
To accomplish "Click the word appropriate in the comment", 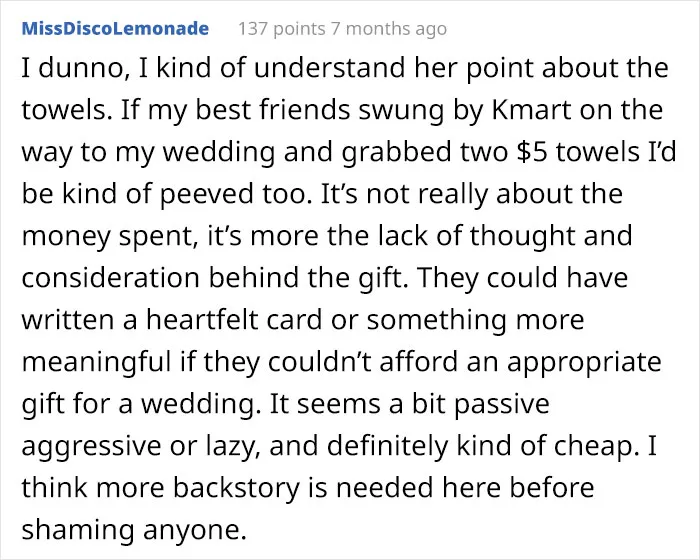I will pos(584,363).
